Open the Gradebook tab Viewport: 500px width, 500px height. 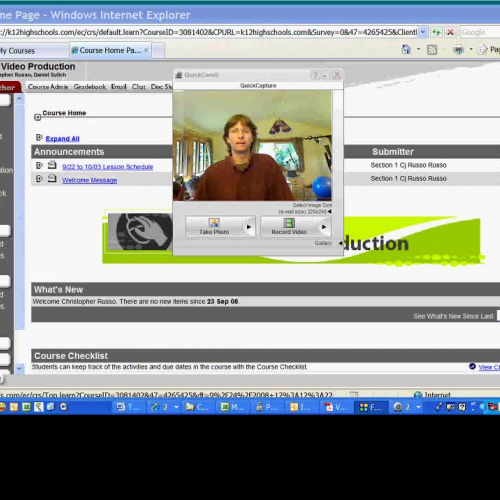[x=90, y=87]
